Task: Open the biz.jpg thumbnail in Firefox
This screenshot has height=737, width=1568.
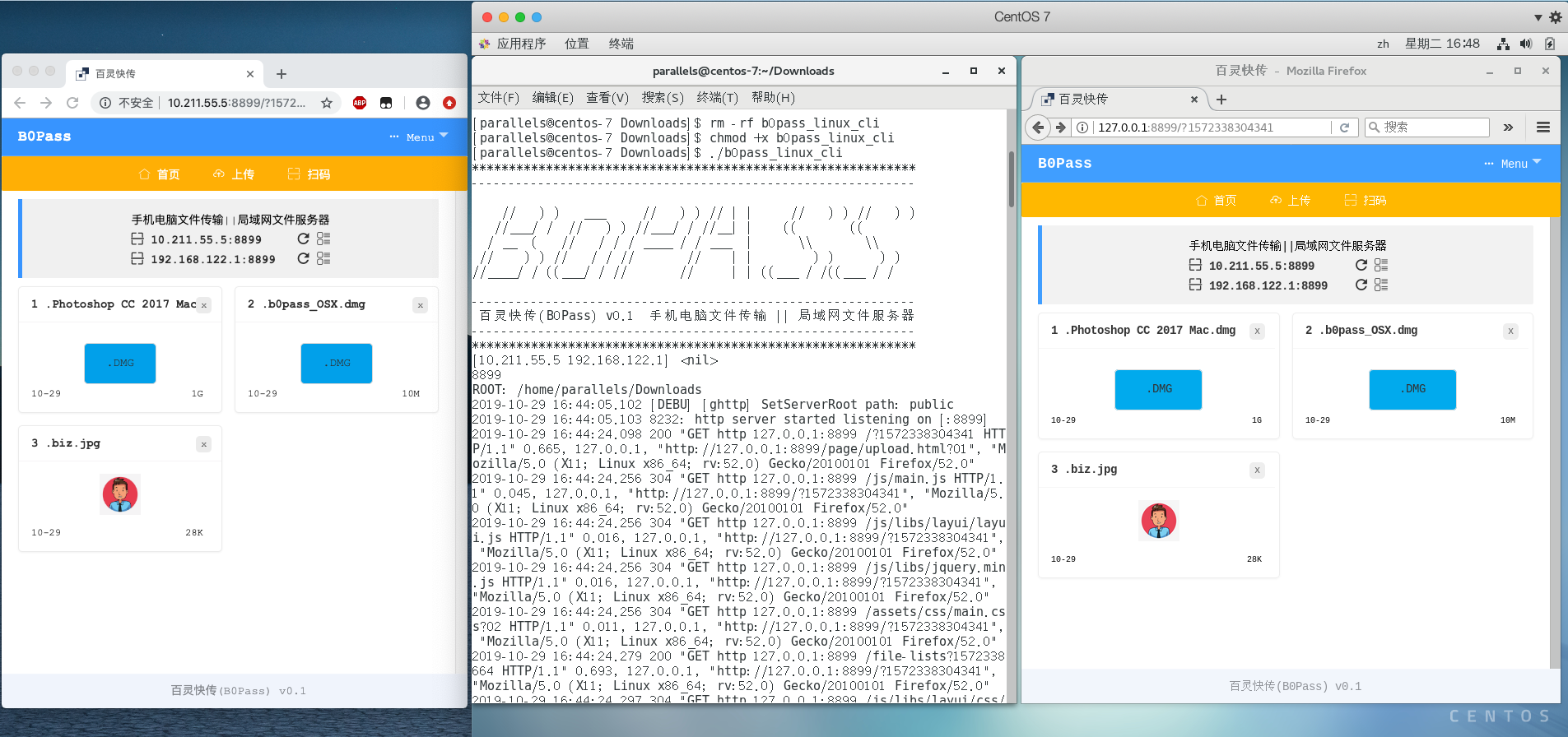Action: pos(1158,521)
